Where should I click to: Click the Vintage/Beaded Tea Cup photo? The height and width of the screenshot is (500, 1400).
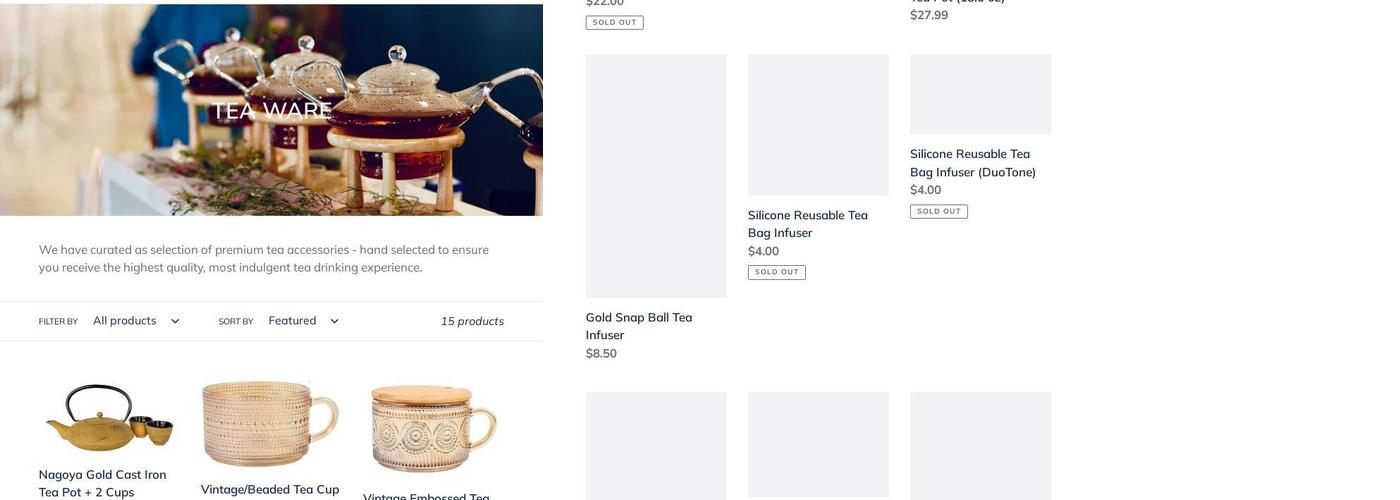point(270,422)
